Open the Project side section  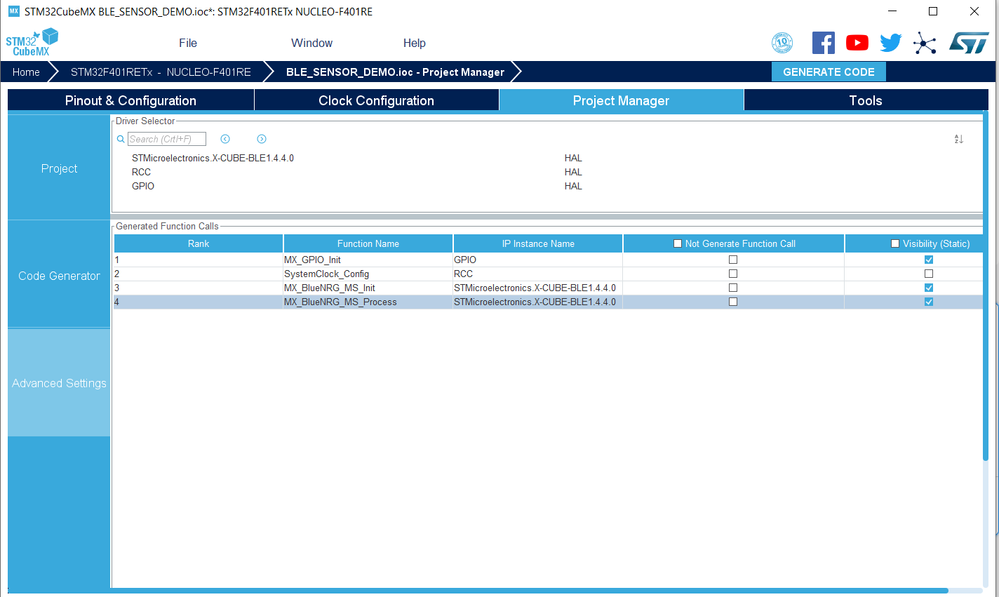click(x=59, y=168)
